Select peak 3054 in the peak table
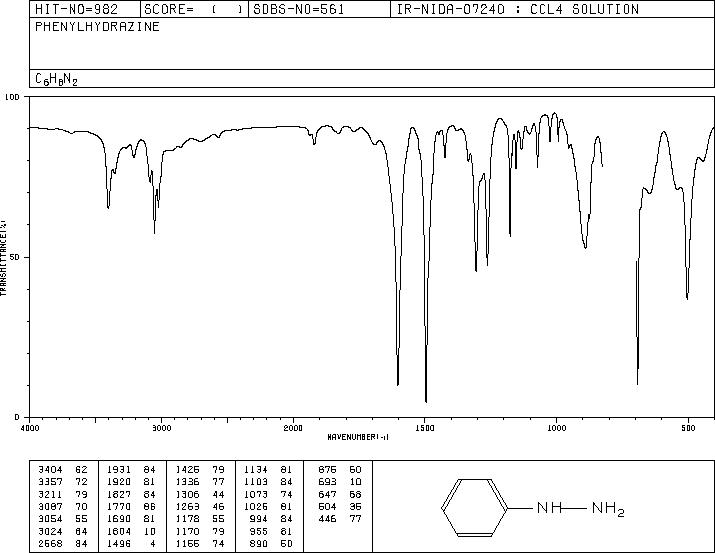This screenshot has width=715, height=553. point(63,519)
